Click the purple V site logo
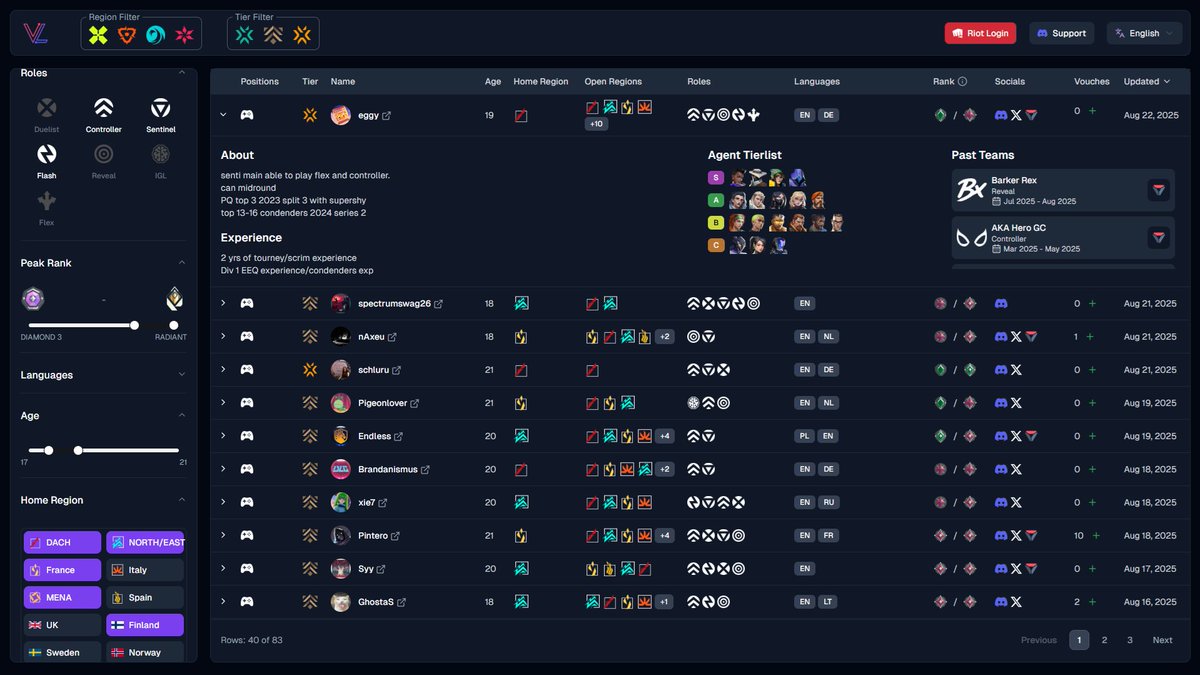 pos(35,33)
